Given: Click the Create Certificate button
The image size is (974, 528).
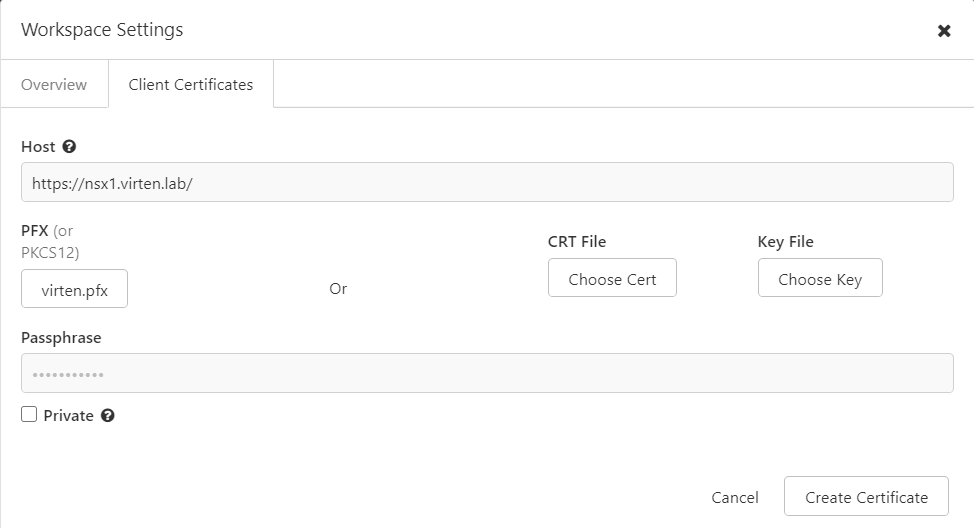Looking at the screenshot, I should (x=866, y=496).
